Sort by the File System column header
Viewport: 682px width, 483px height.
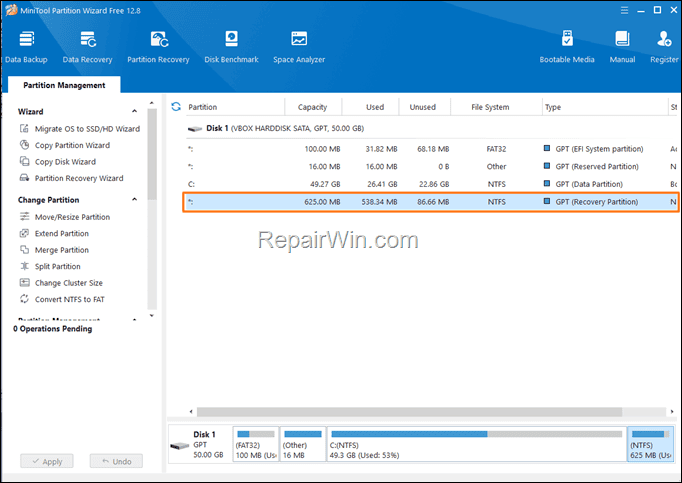pos(496,107)
